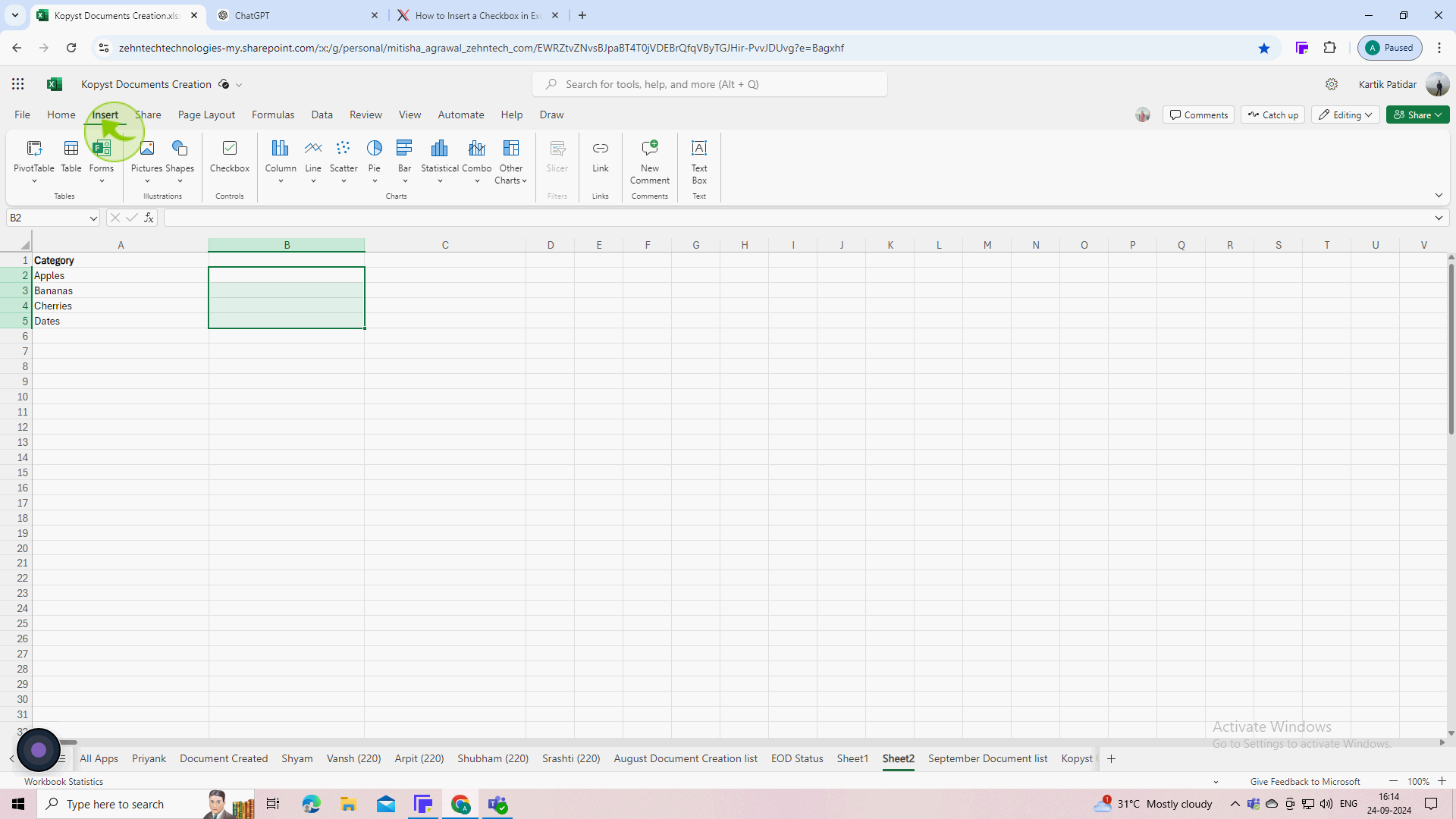Insert a Bar chart
Screen dimensions: 1456x819
pyautogui.click(x=405, y=161)
